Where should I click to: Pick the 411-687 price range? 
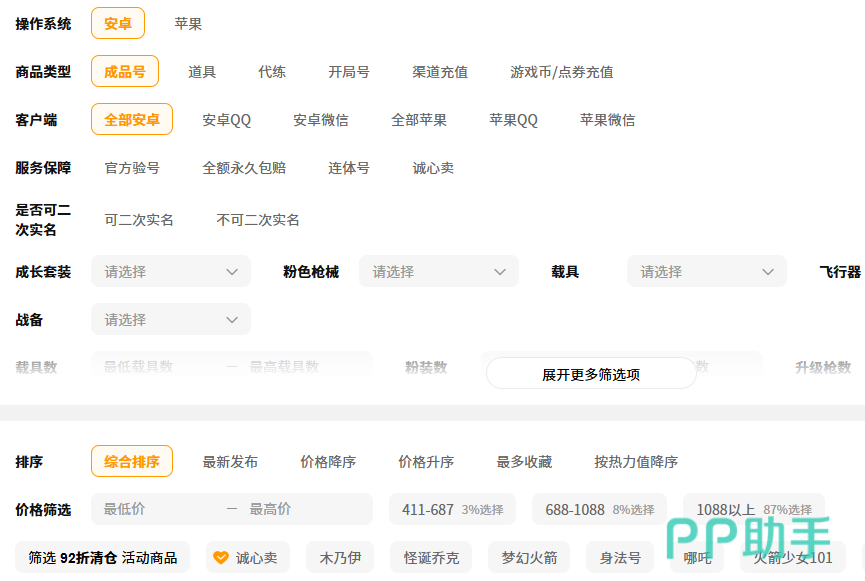[x=452, y=509]
